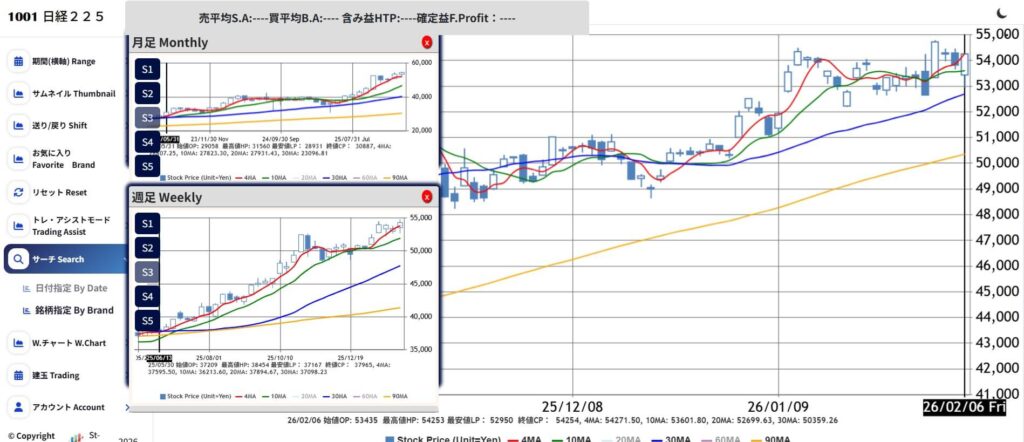This screenshot has width=1024, height=442.
Task: Click the Range calendar icon in sidebar
Action: point(19,61)
